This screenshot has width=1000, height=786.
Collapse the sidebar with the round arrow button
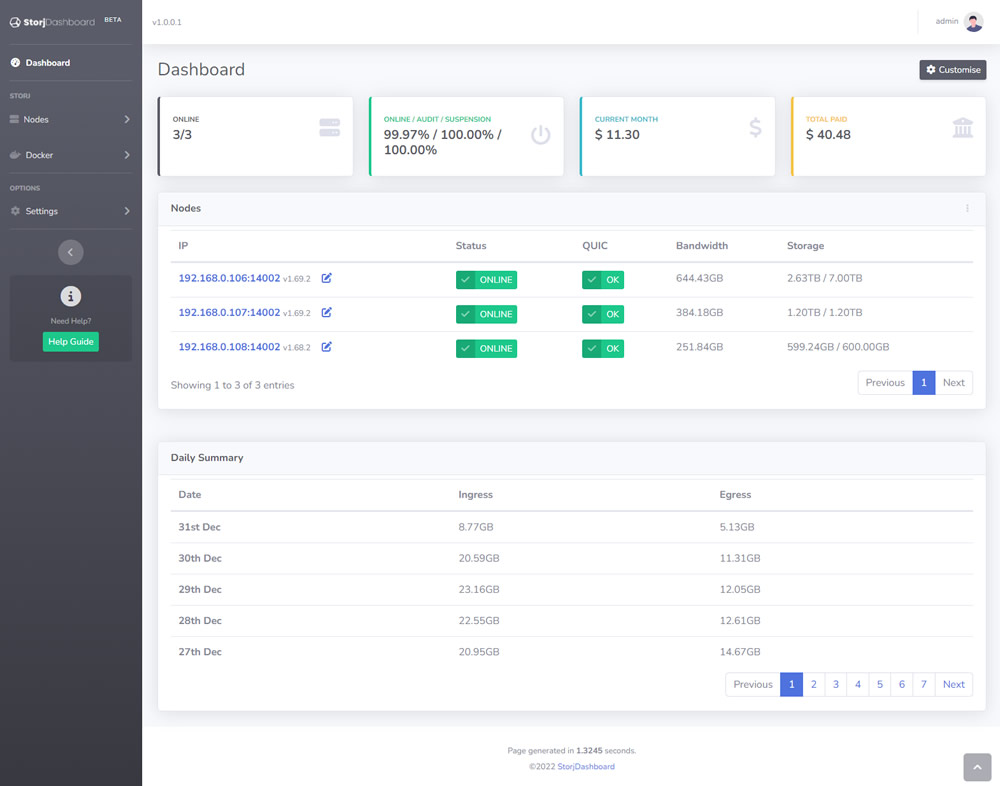70,252
